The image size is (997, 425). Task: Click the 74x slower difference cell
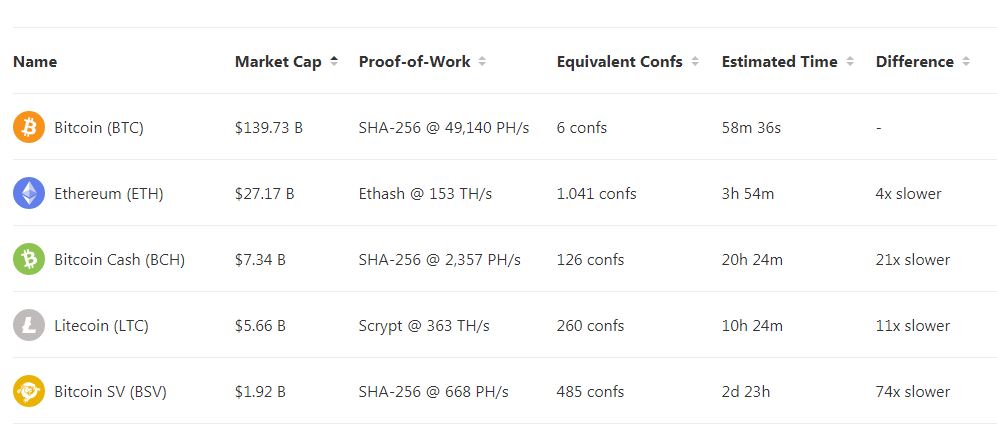[x=912, y=392]
